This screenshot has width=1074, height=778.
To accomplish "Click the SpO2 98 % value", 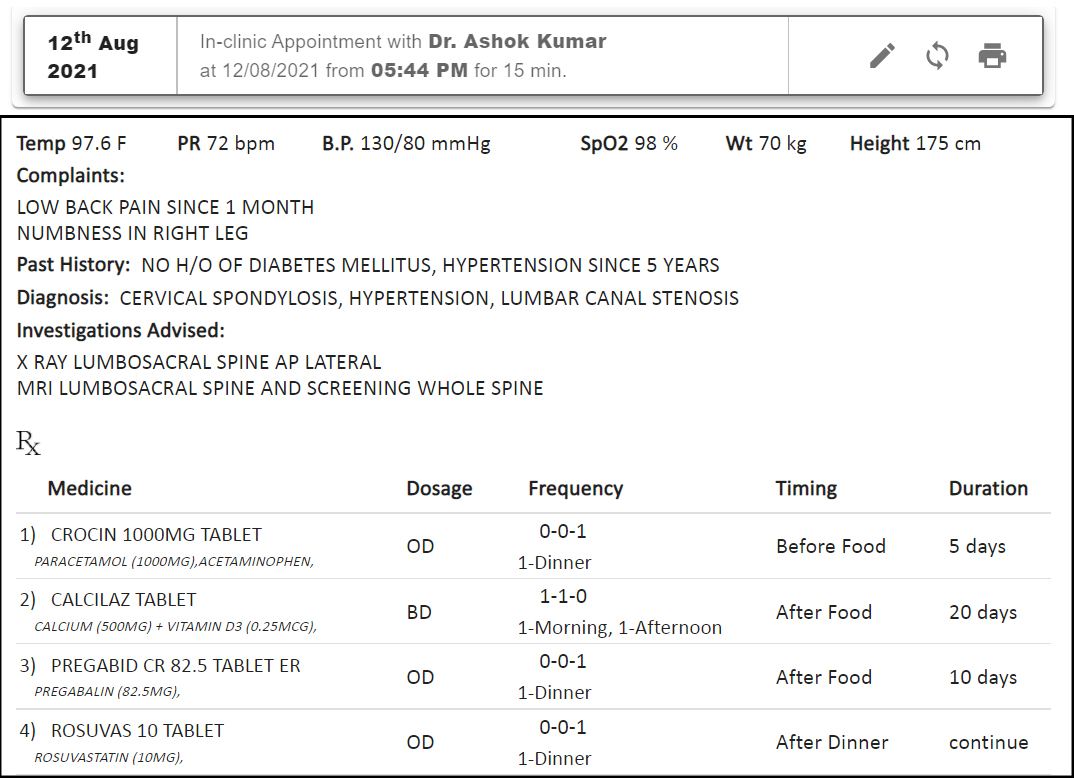I will coord(629,144).
